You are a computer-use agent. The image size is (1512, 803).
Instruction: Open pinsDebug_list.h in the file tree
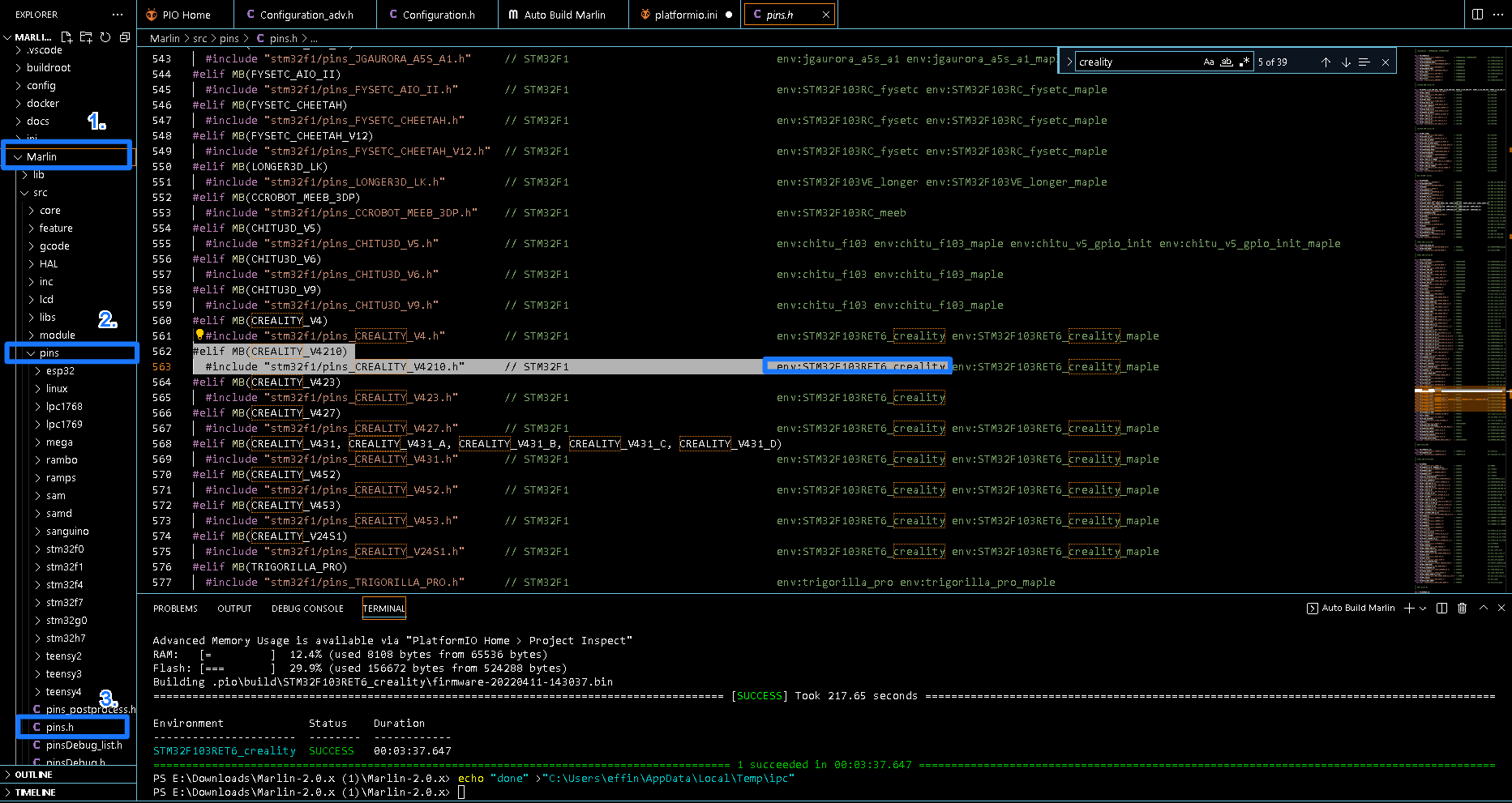tap(84, 745)
